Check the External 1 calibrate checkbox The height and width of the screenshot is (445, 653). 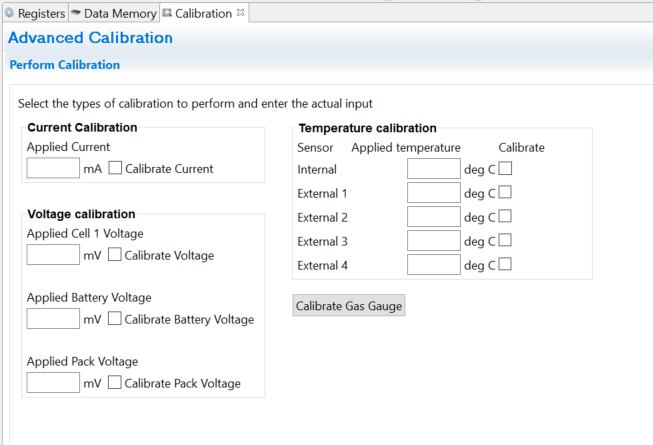click(x=505, y=193)
